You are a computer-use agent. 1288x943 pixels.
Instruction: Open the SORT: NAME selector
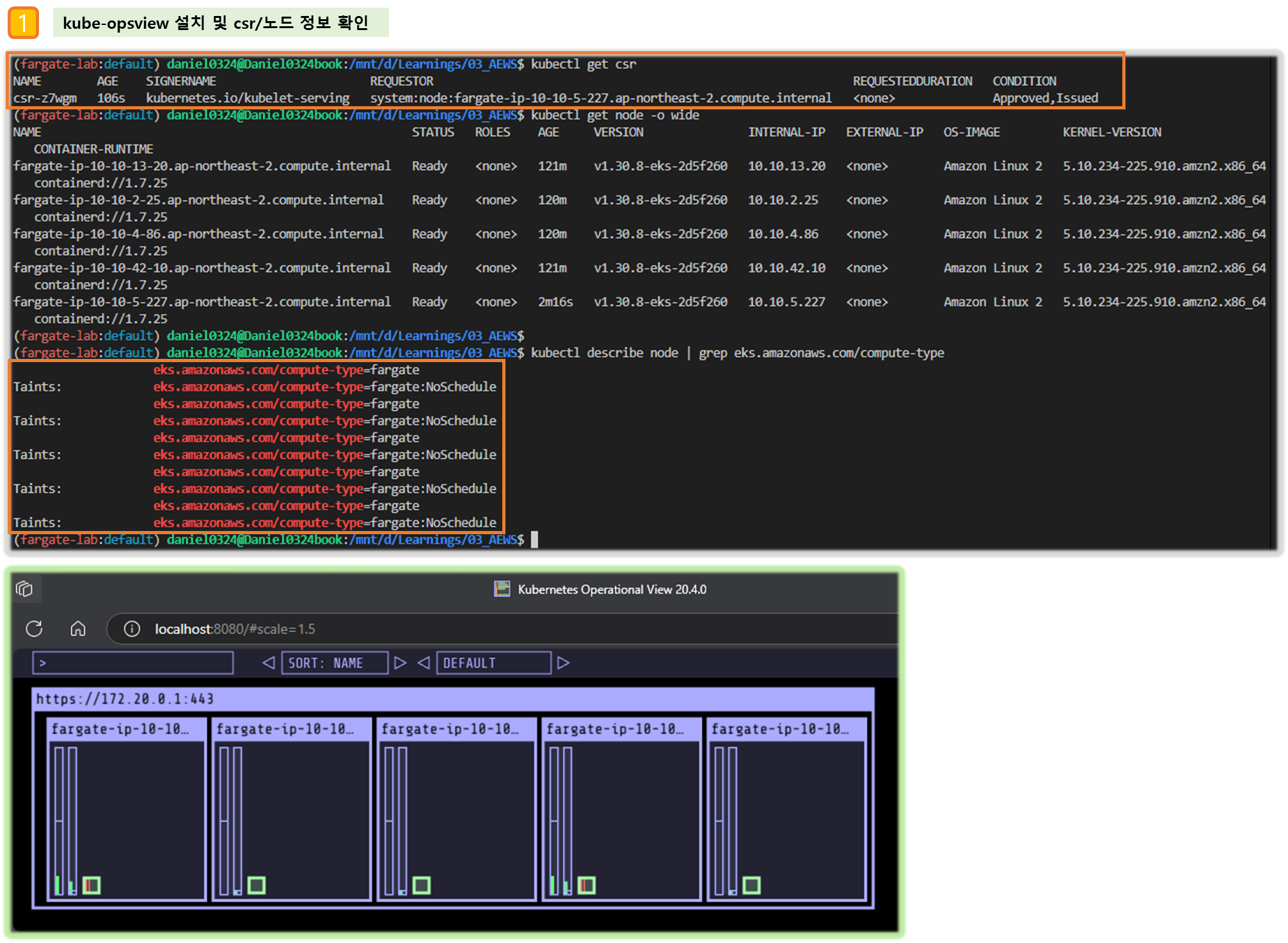pos(335,663)
